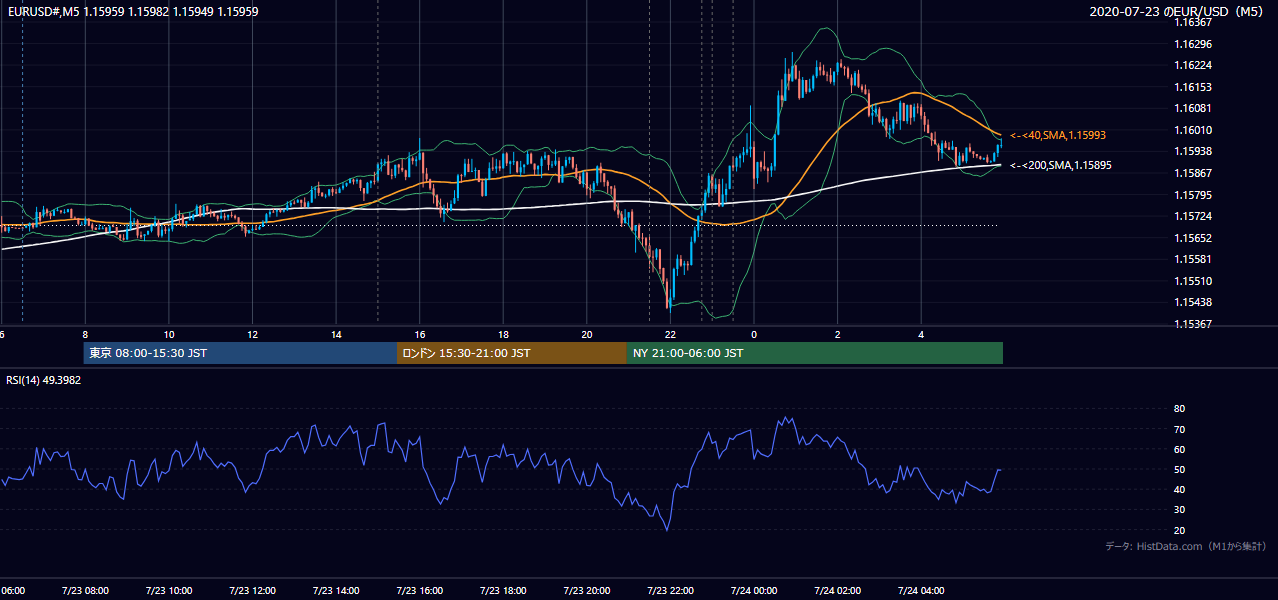Click the 7/24 02:00 time label
1278x600 pixels.
tap(837, 590)
